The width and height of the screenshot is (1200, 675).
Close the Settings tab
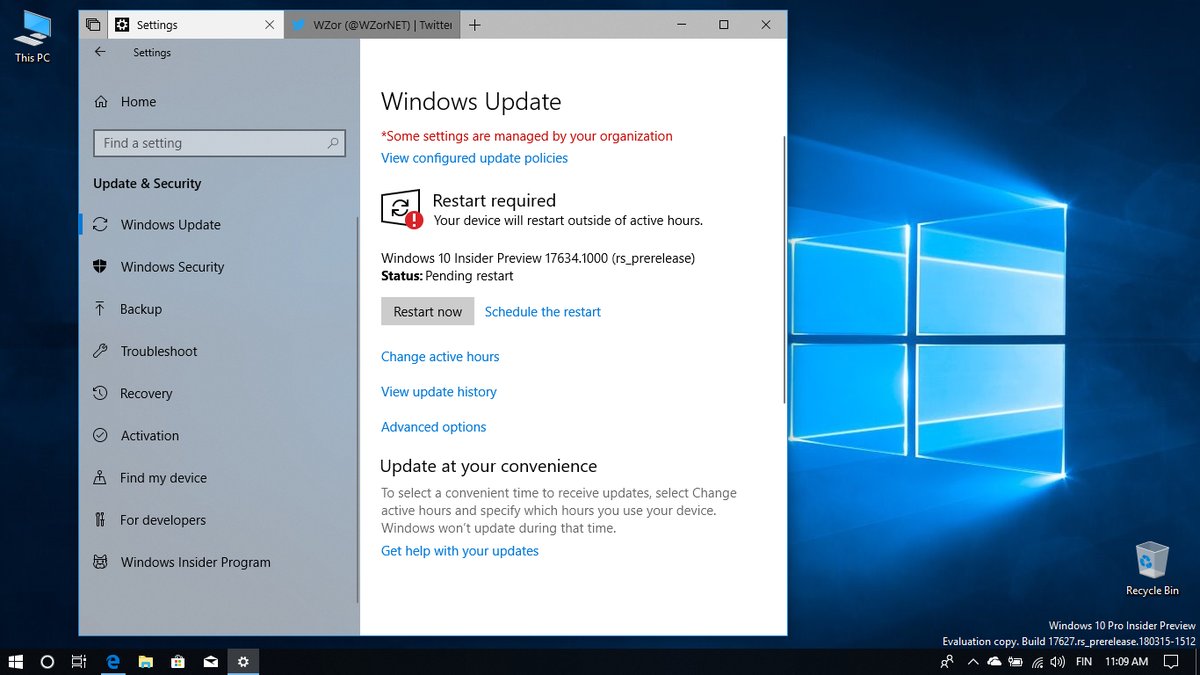click(x=270, y=25)
